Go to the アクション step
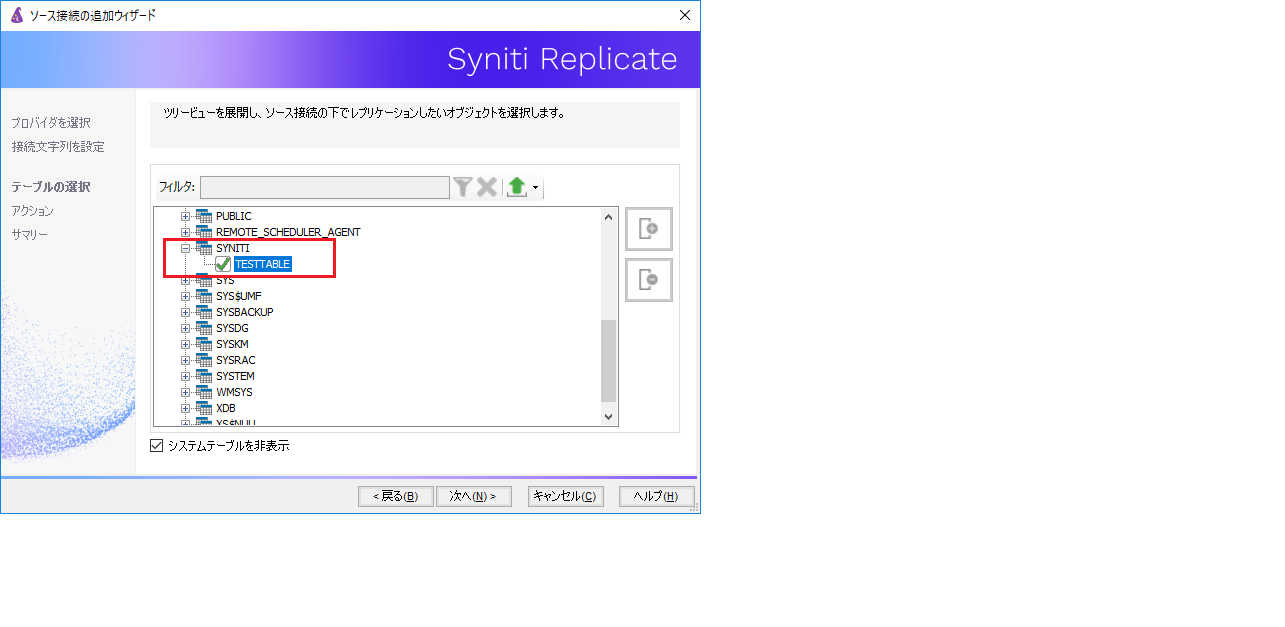1285x627 pixels. click(x=32, y=210)
